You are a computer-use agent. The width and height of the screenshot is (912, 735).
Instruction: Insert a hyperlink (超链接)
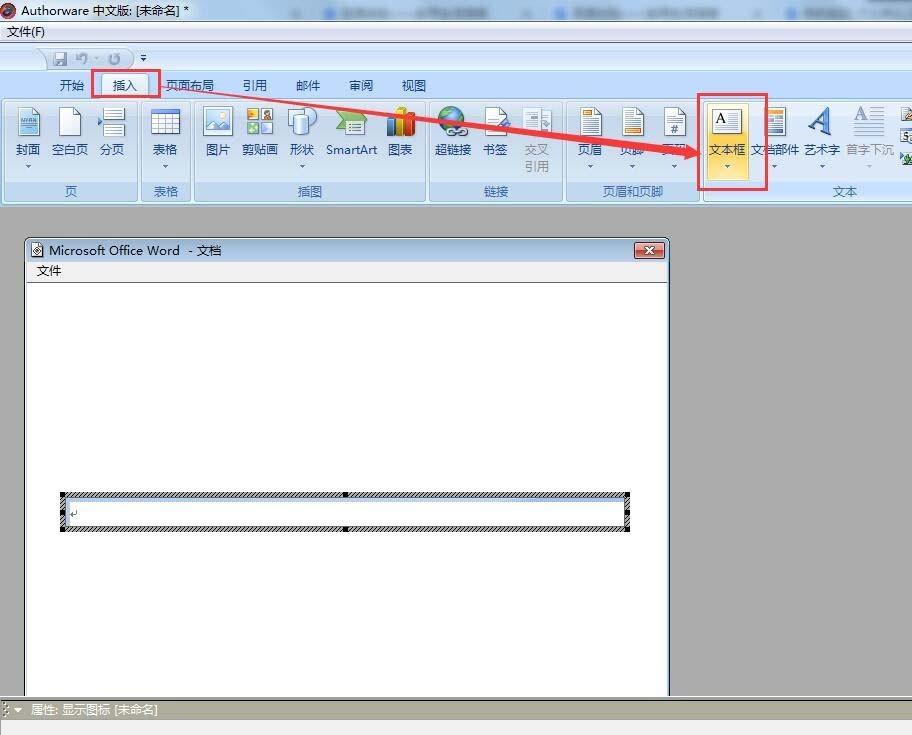[452, 132]
